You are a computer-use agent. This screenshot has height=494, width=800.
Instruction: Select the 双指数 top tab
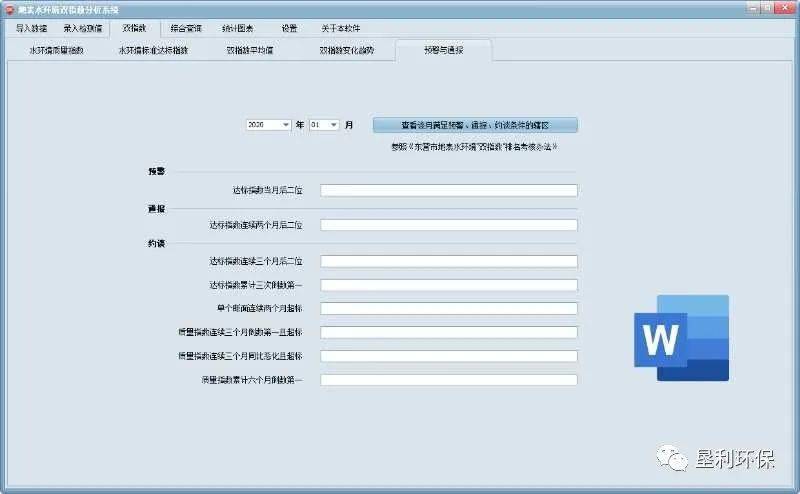tap(135, 29)
